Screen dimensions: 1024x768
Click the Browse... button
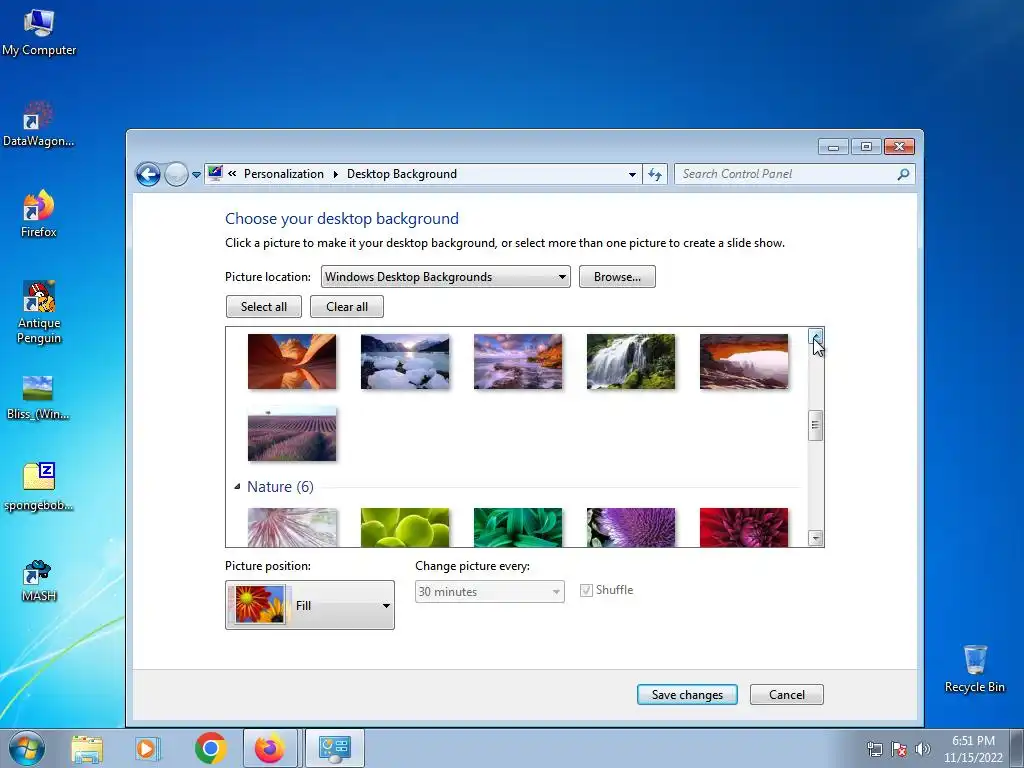[x=617, y=277]
